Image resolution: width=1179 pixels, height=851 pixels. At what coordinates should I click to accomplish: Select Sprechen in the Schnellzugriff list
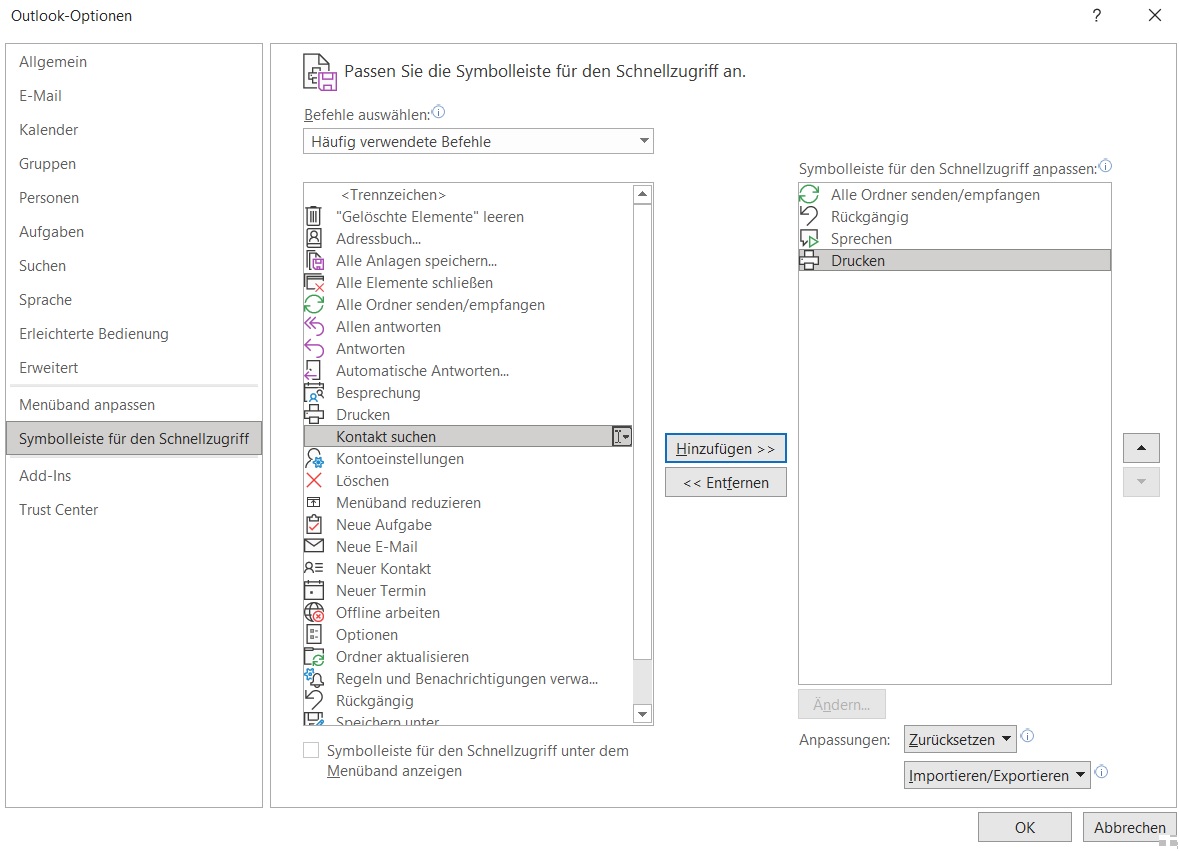tap(955, 238)
